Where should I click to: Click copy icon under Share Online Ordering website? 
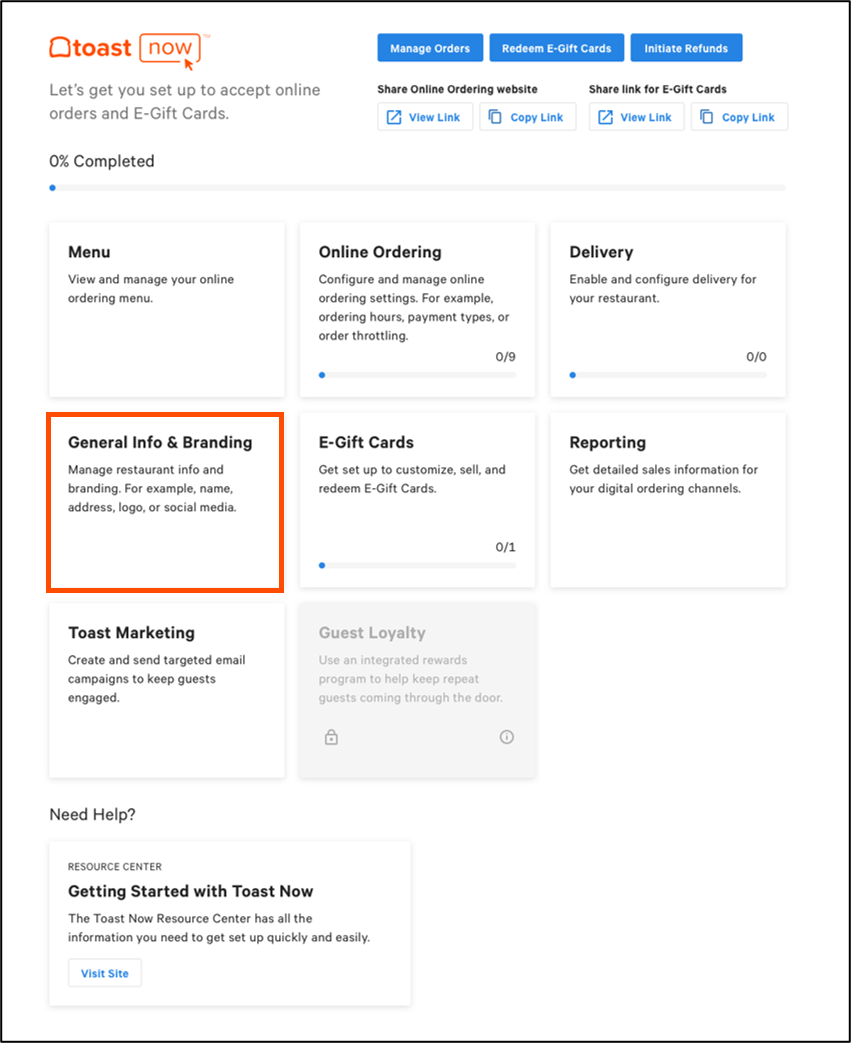click(x=495, y=117)
